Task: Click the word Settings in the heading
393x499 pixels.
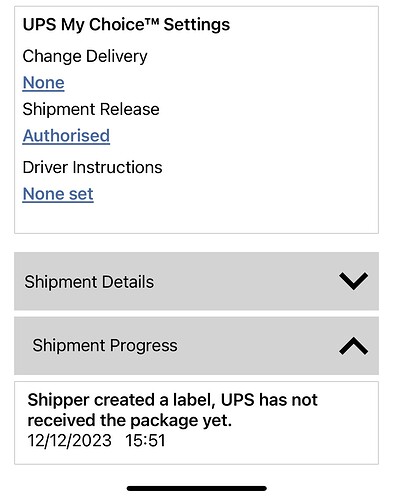Action: [197, 25]
